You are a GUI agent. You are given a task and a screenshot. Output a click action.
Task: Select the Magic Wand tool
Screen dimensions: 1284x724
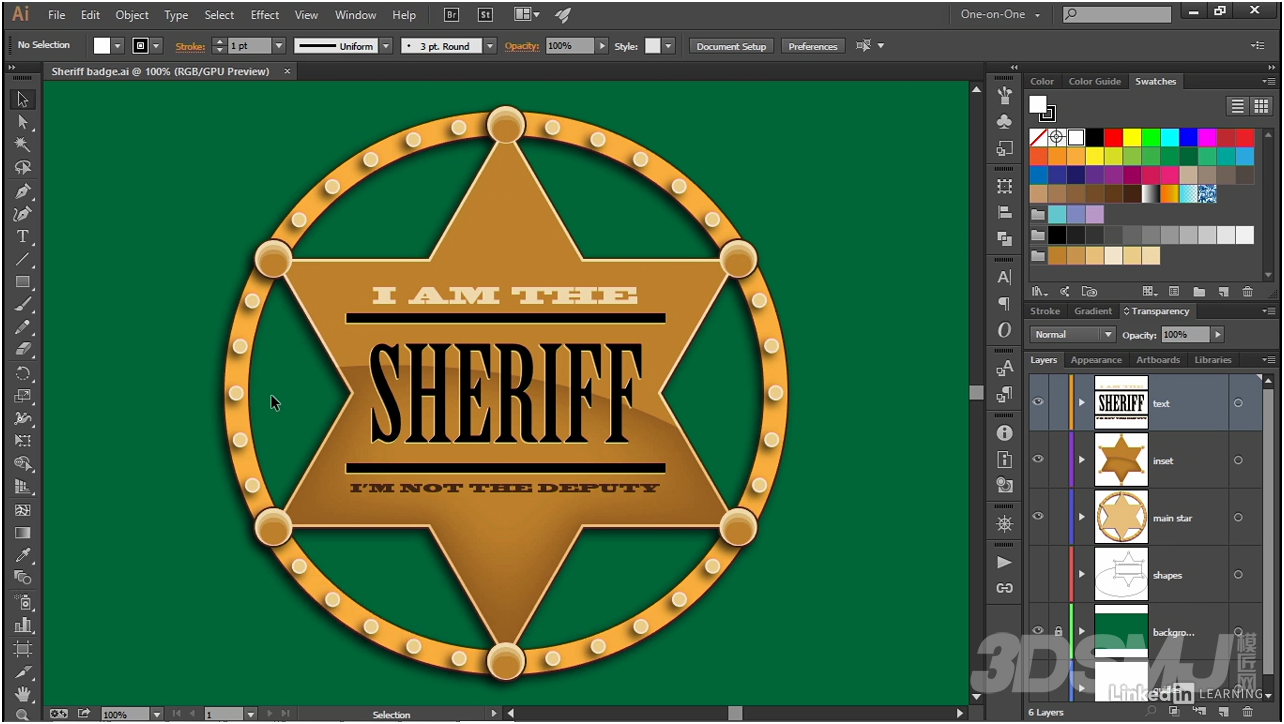pyautogui.click(x=22, y=145)
